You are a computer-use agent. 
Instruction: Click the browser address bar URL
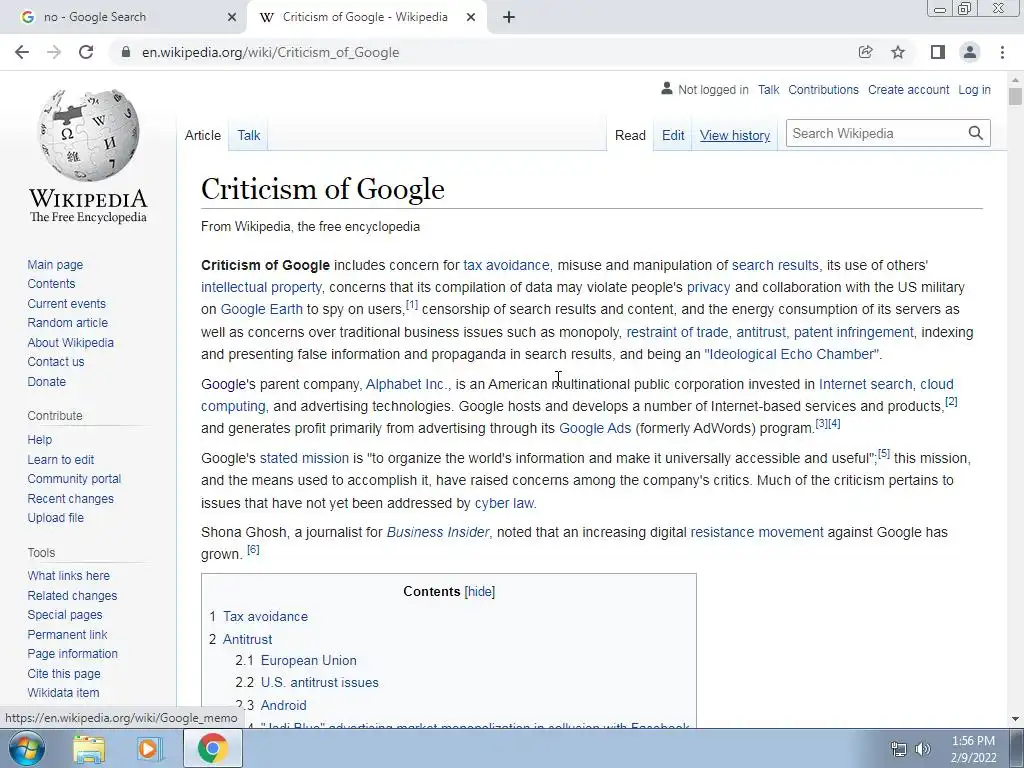pyautogui.click(x=270, y=52)
